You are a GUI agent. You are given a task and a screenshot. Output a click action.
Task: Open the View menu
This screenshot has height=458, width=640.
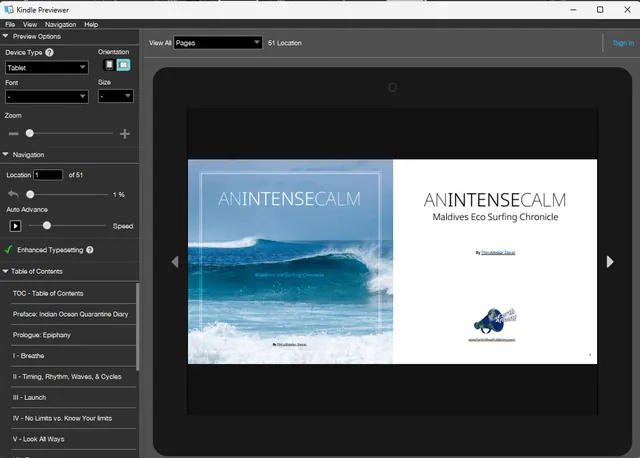pos(30,24)
